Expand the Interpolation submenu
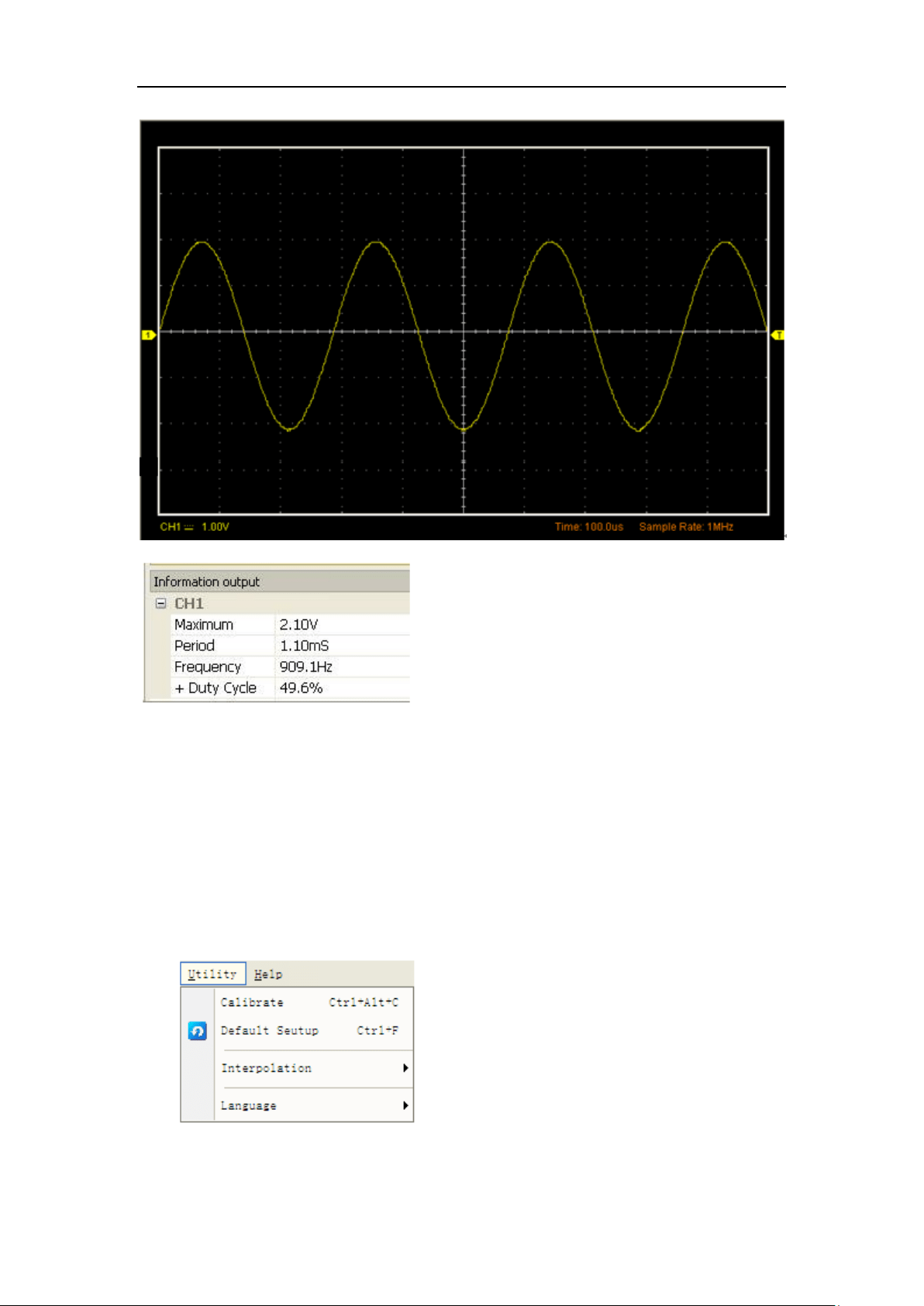The height and width of the screenshot is (1306, 924). pyautogui.click(x=313, y=1068)
